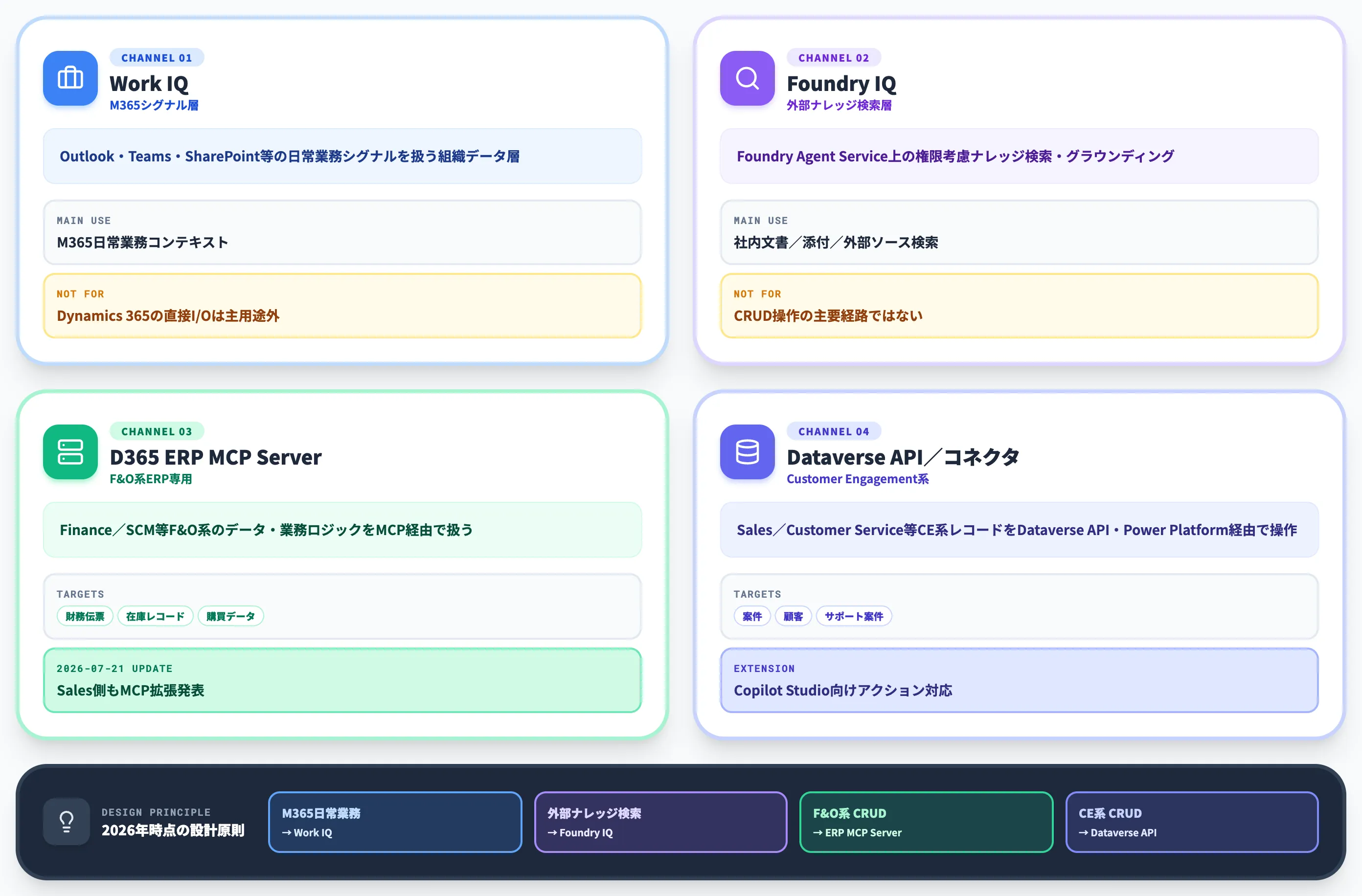Click the Foundry IQ magnifier icon
Image resolution: width=1362 pixels, height=896 pixels.
[748, 78]
